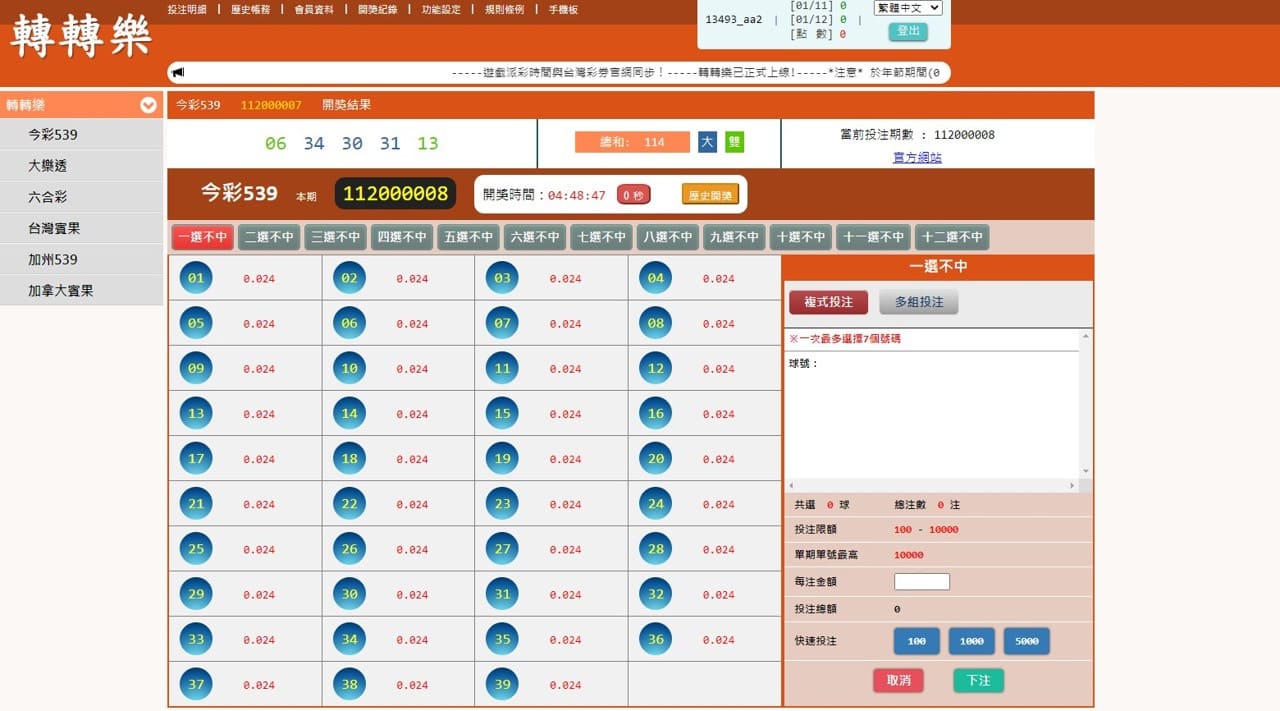Open the 繁體中文 language dropdown

pyautogui.click(x=908, y=8)
